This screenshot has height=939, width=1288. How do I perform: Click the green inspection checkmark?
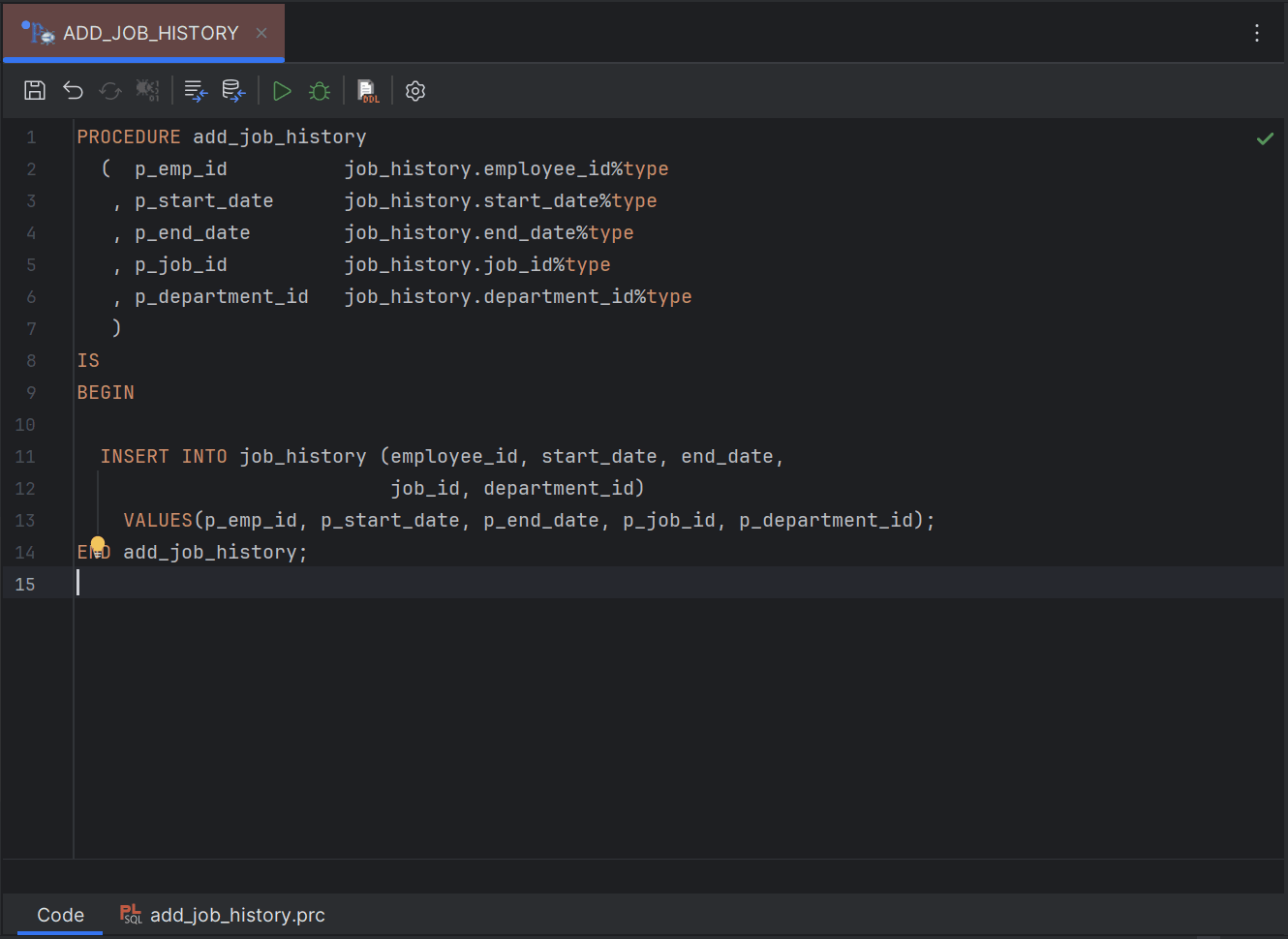point(1265,138)
